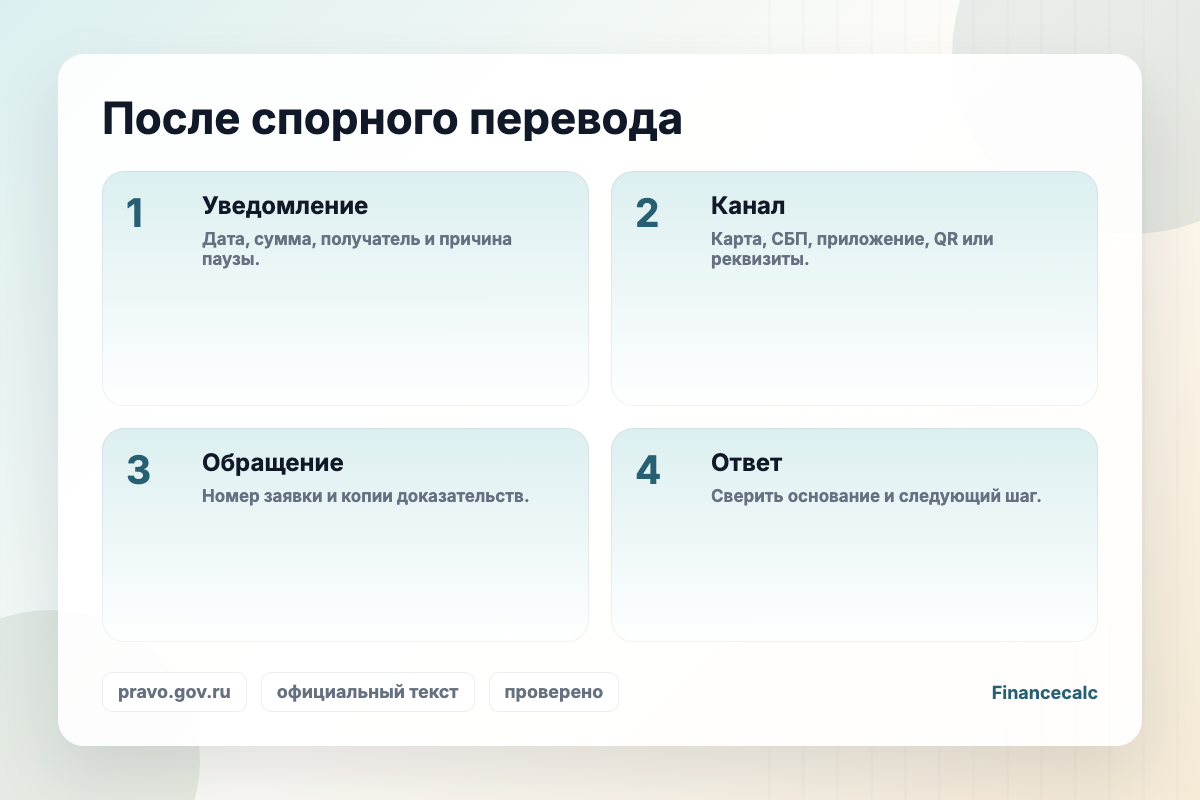Click the Обращение card heading
Image resolution: width=1200 pixels, height=800 pixels.
(x=273, y=463)
